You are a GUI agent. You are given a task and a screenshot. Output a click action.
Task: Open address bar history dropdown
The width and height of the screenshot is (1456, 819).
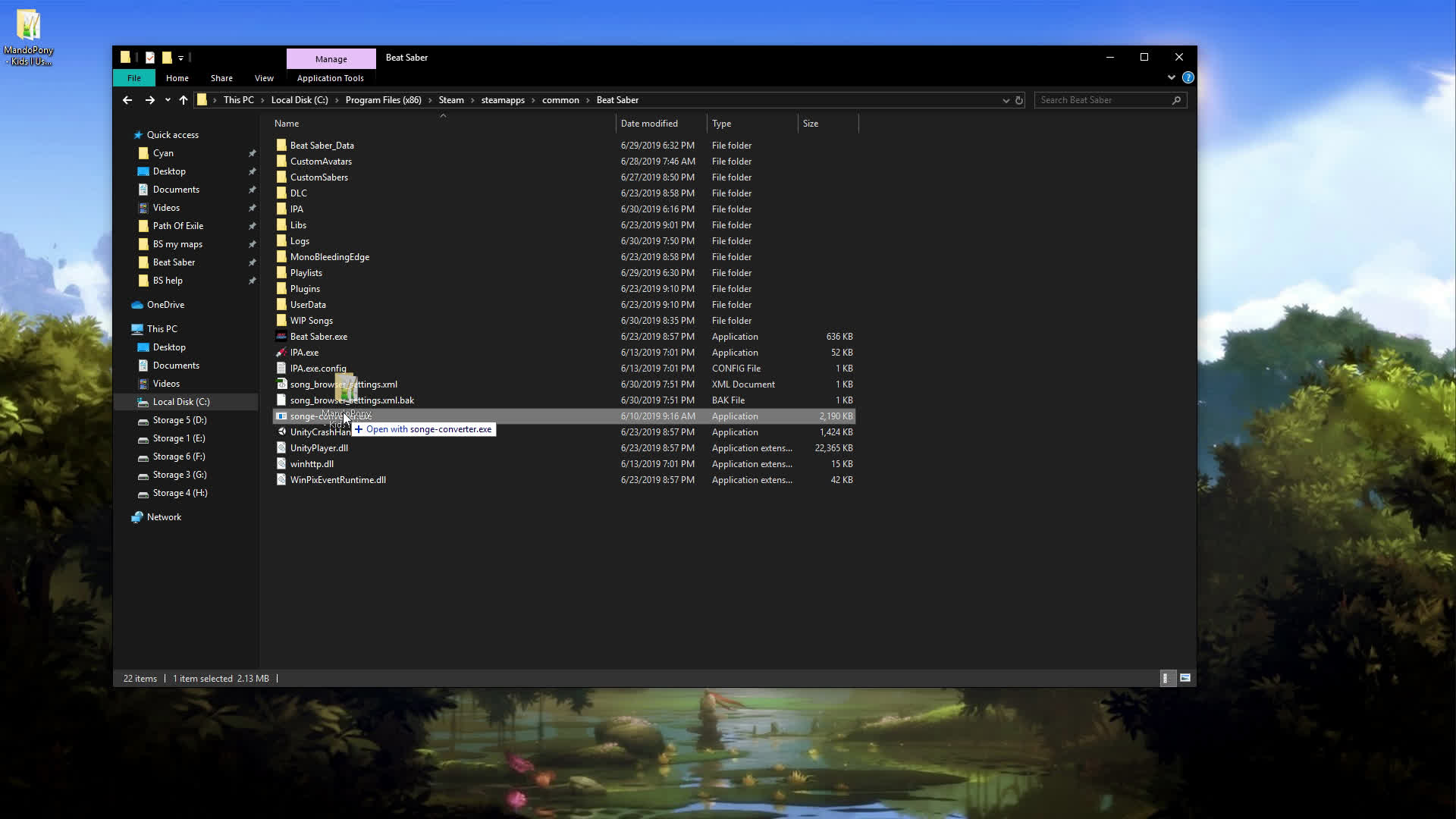point(1006,100)
